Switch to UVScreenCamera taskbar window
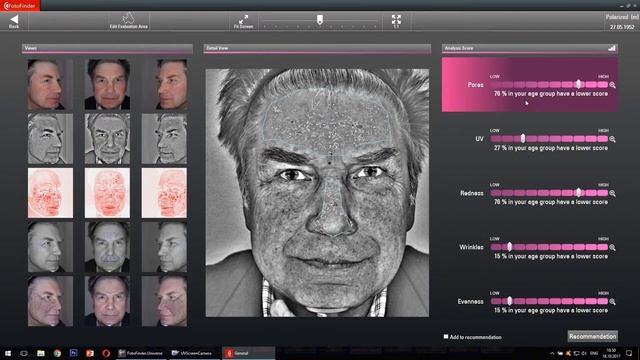 [x=194, y=353]
